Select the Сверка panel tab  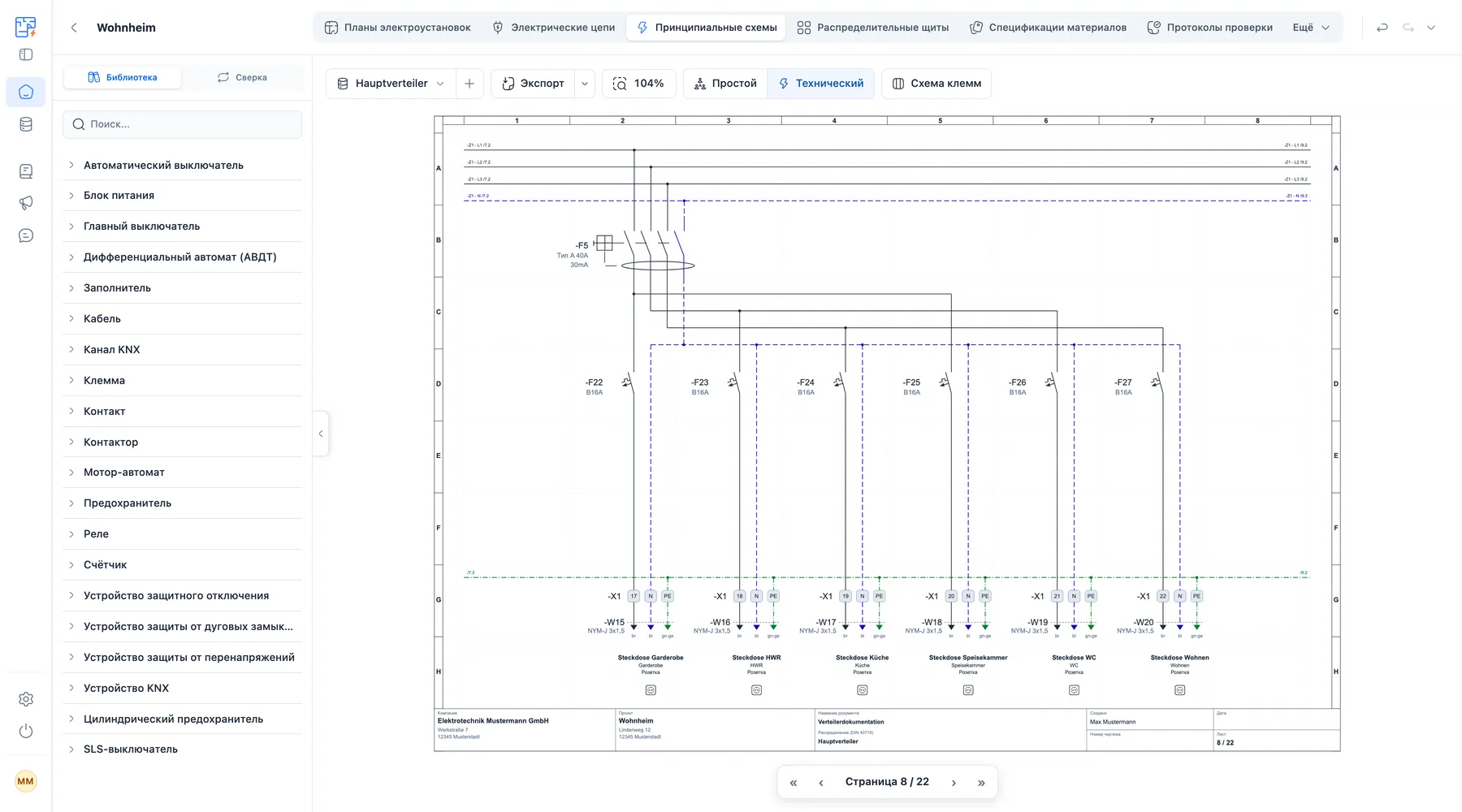(x=242, y=77)
